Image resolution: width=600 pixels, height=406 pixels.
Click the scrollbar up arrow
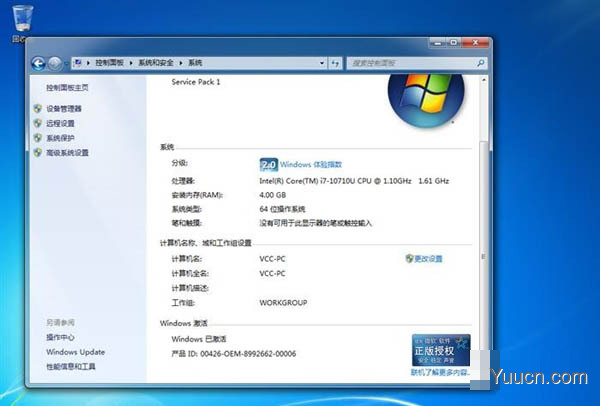pos(484,80)
